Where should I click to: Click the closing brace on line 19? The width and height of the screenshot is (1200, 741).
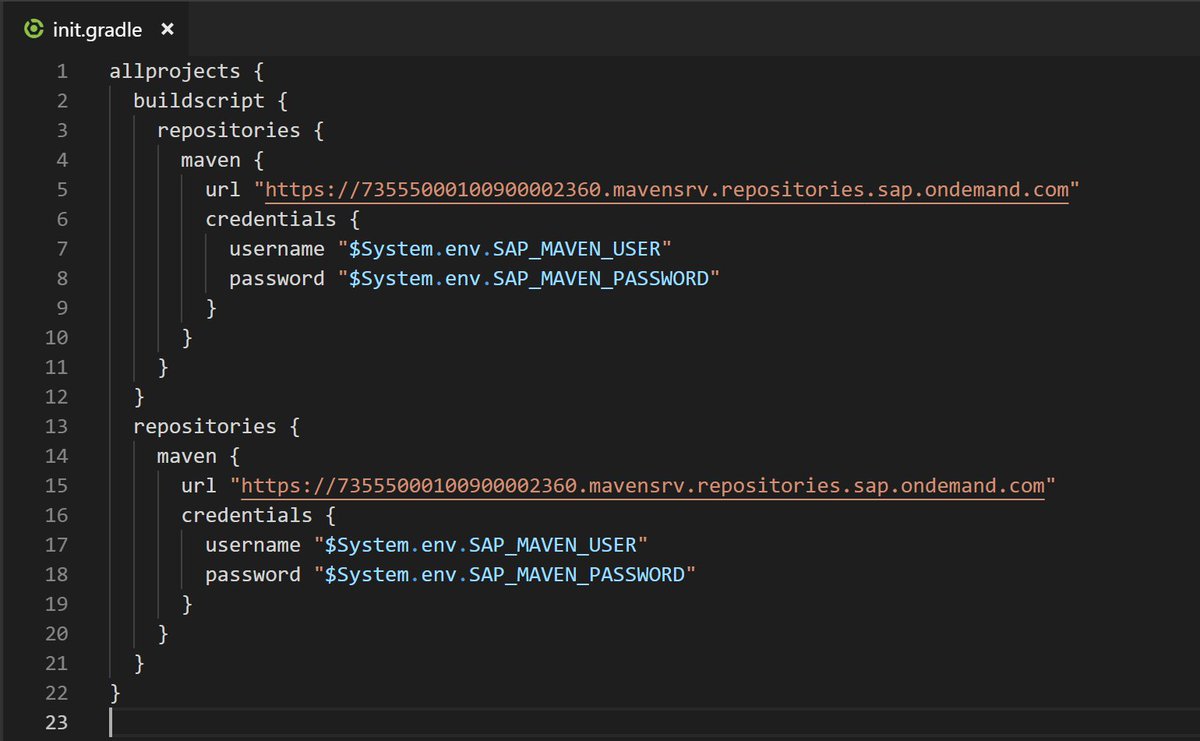(187, 604)
